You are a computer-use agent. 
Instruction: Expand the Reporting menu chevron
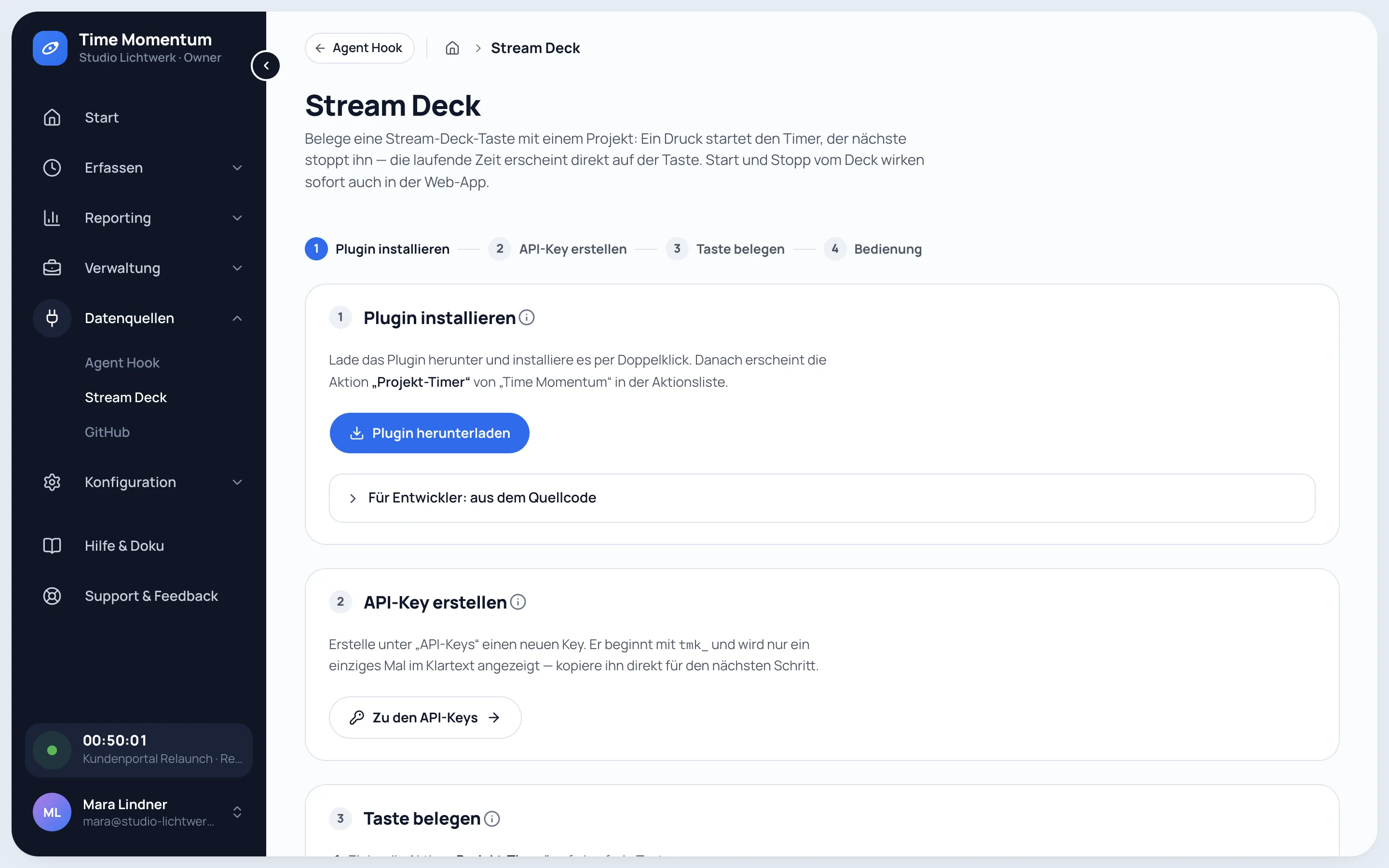click(237, 217)
